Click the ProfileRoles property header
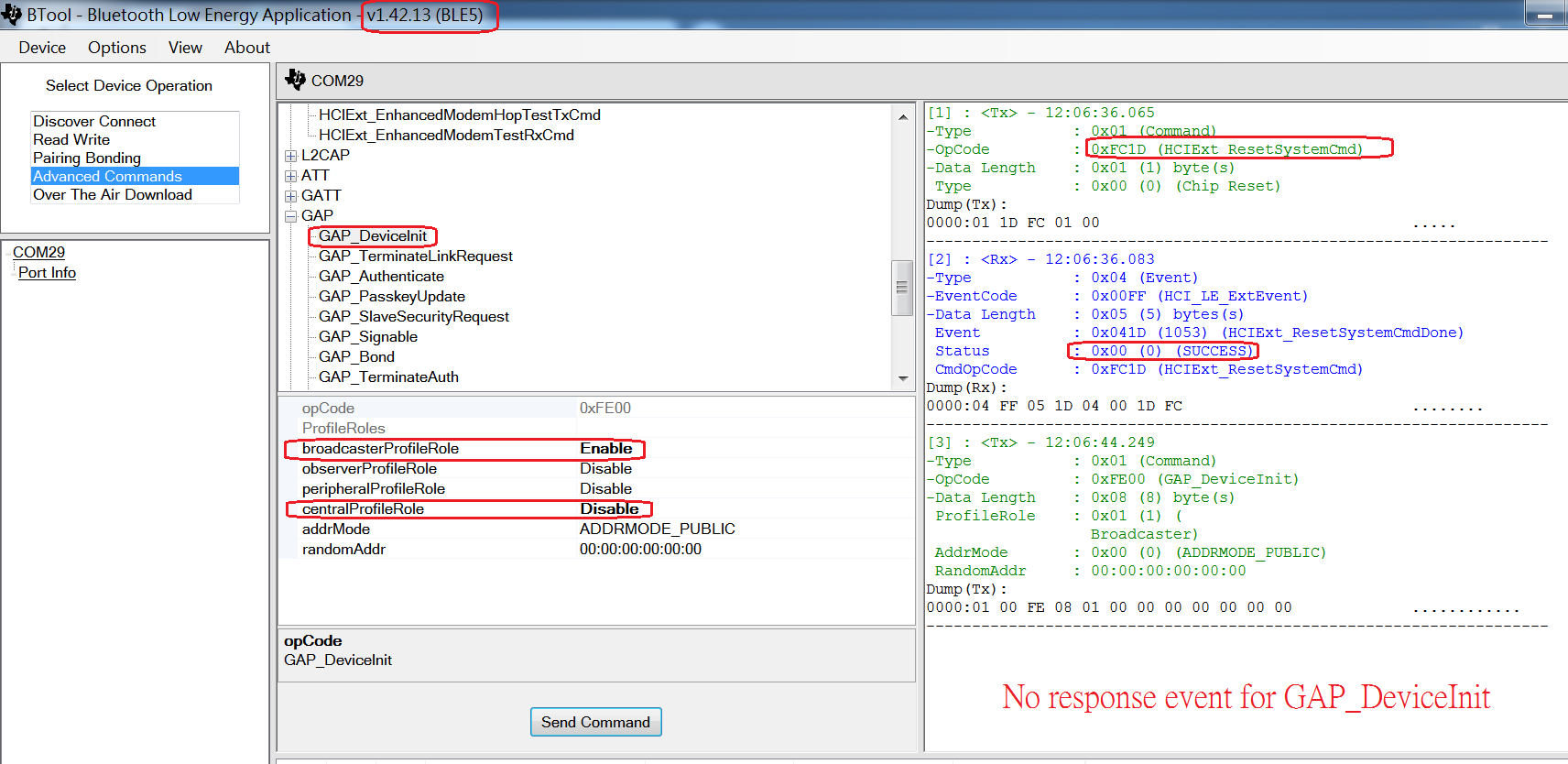Viewport: 1568px width, 764px height. [x=597, y=428]
